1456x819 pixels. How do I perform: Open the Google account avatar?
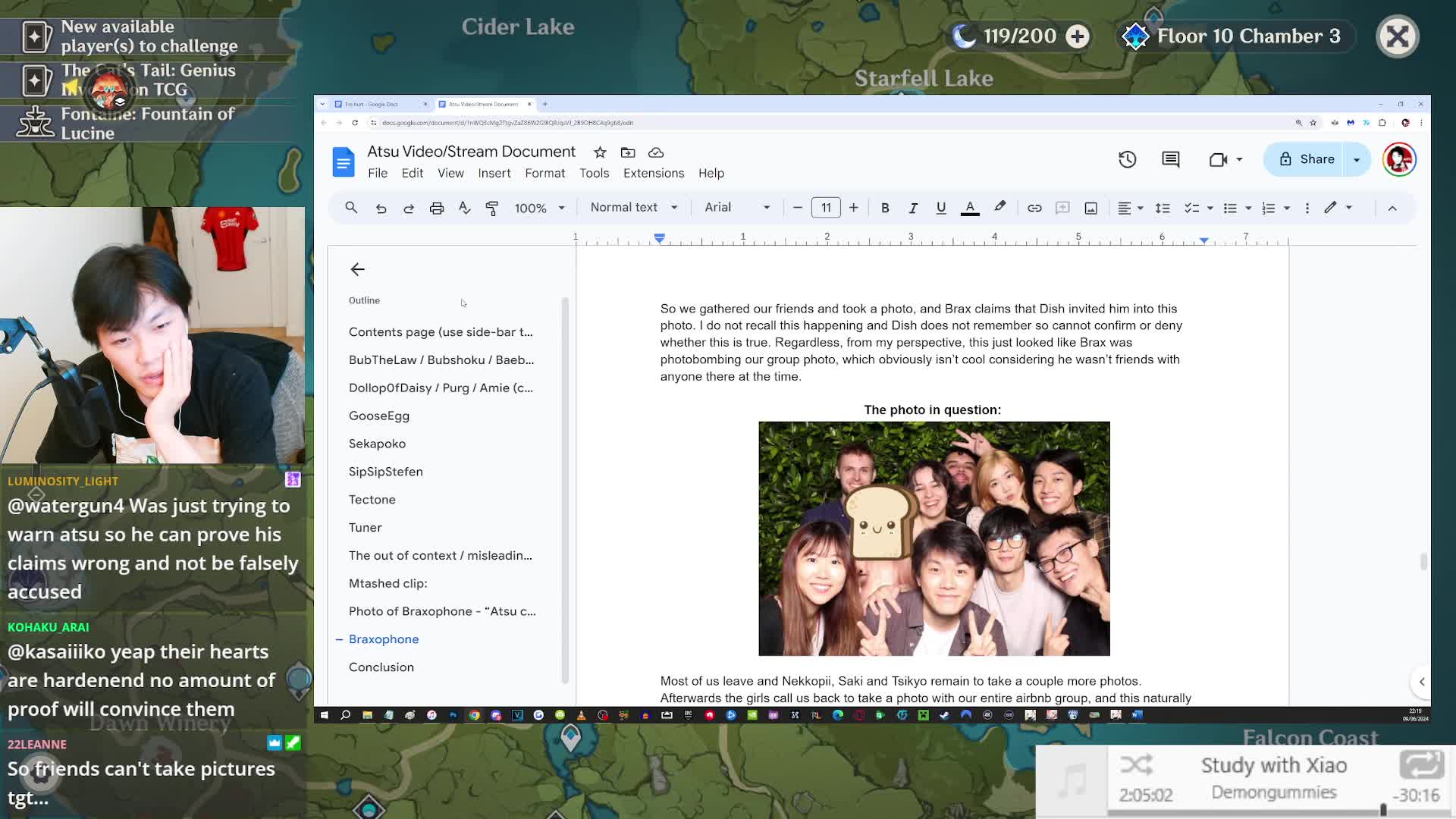(1399, 159)
